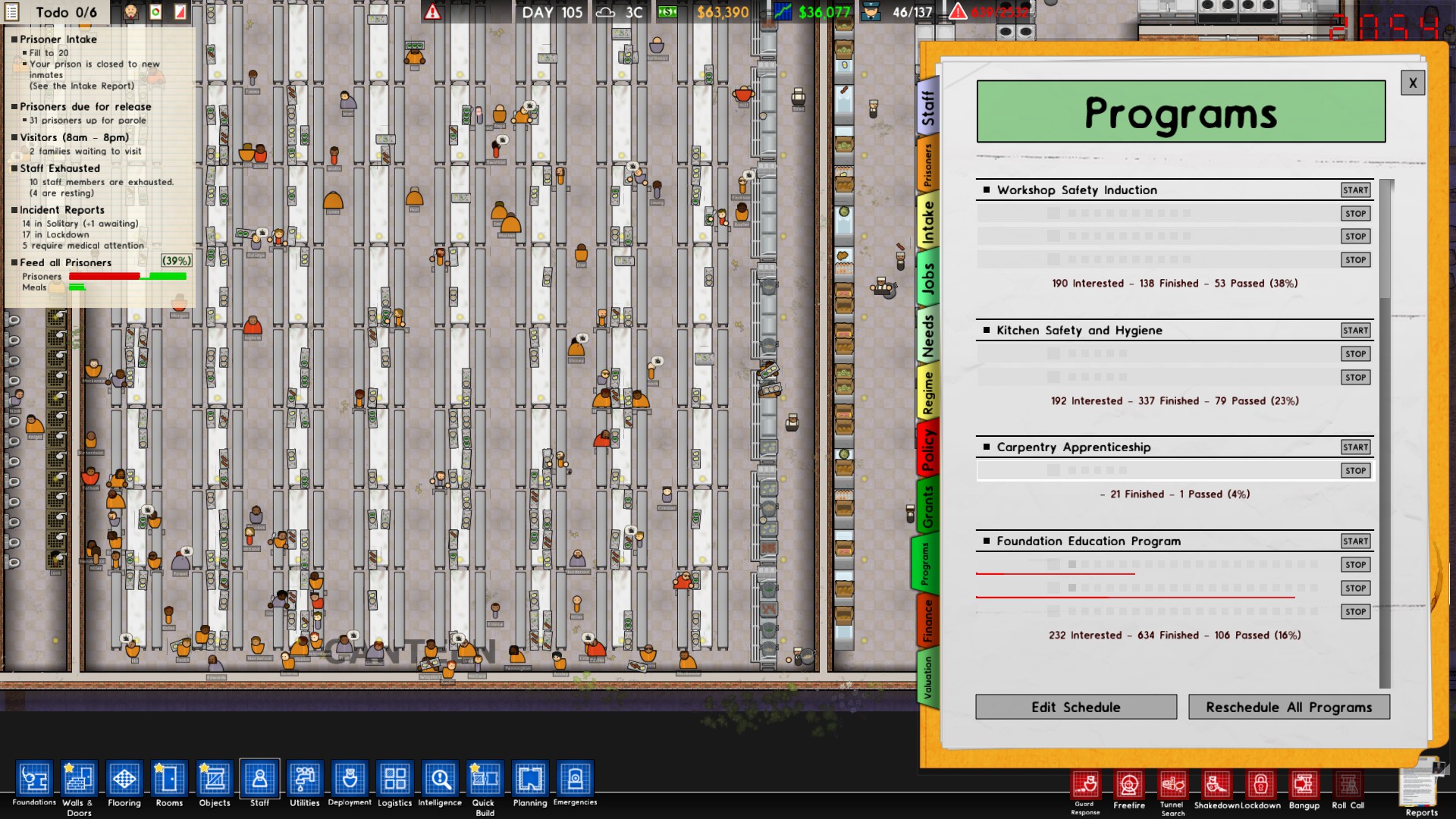Start a Carpentry Apprenticeship session
The height and width of the screenshot is (819, 1456).
pos(1355,447)
